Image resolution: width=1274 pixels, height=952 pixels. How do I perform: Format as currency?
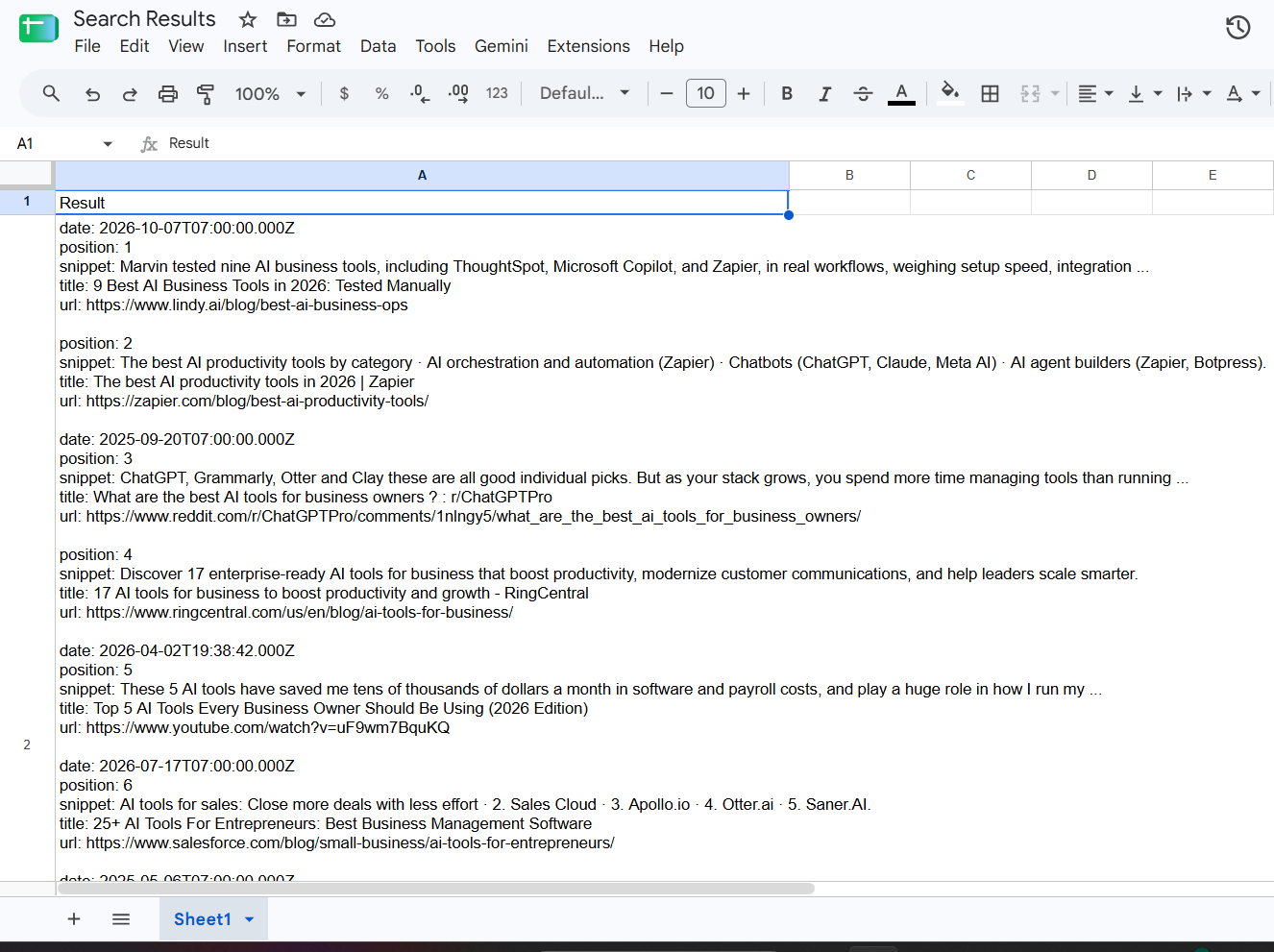click(344, 93)
